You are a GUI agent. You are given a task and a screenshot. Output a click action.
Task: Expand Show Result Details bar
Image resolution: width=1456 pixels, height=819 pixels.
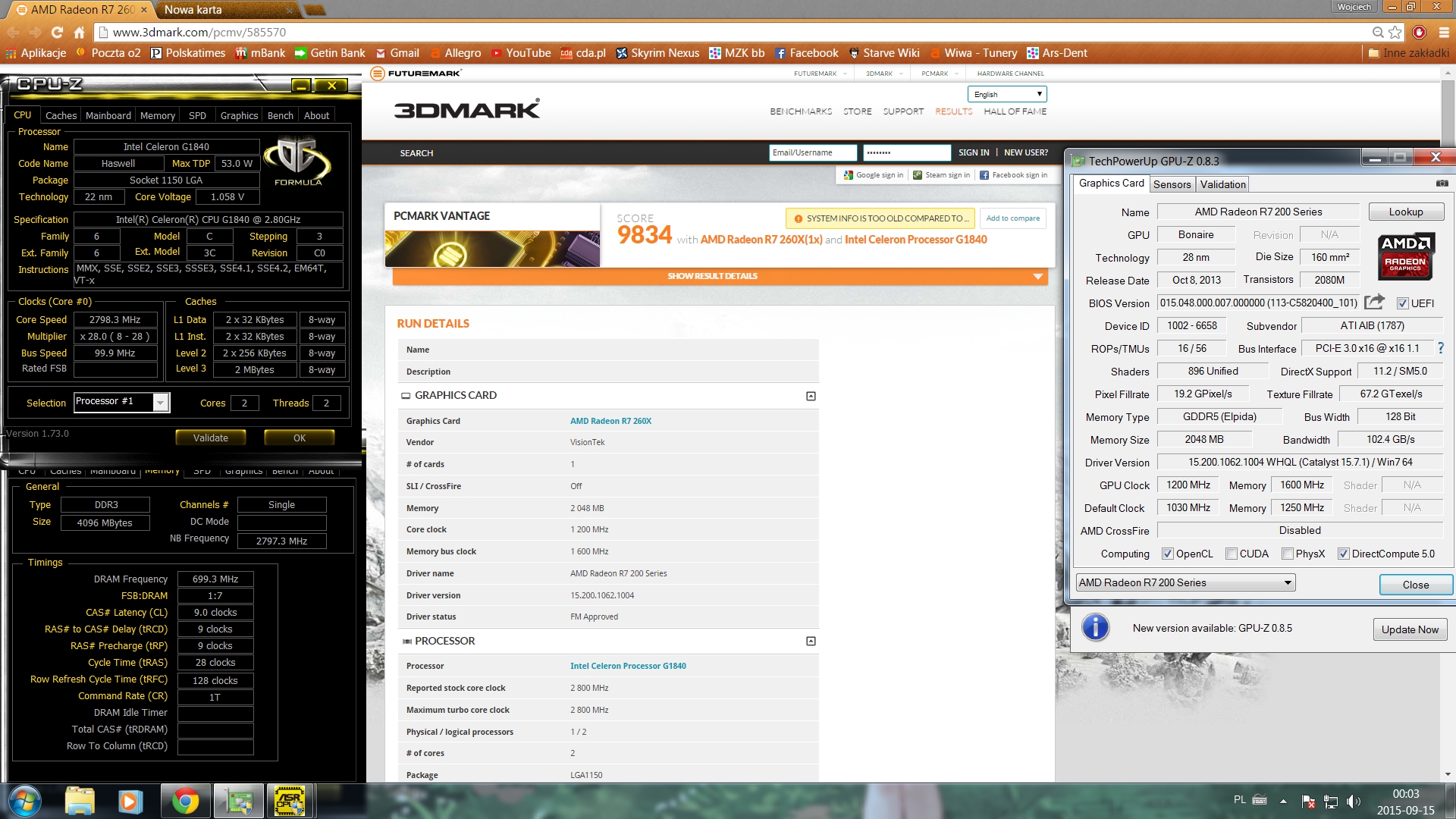point(720,276)
